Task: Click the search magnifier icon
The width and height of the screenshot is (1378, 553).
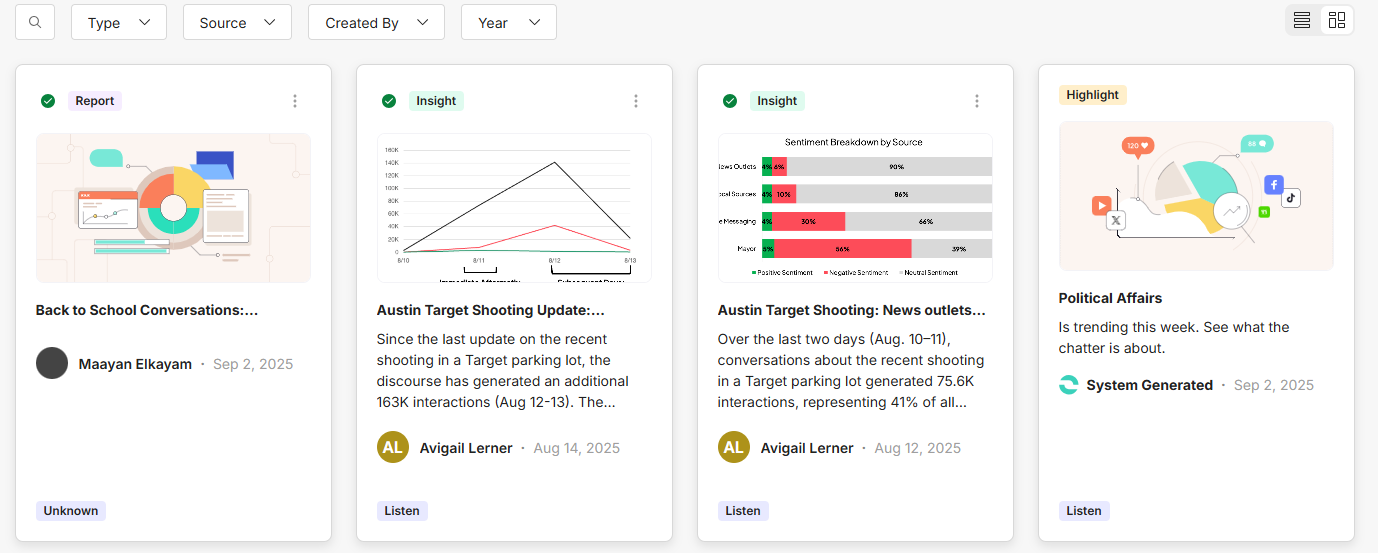Action: 35,22
